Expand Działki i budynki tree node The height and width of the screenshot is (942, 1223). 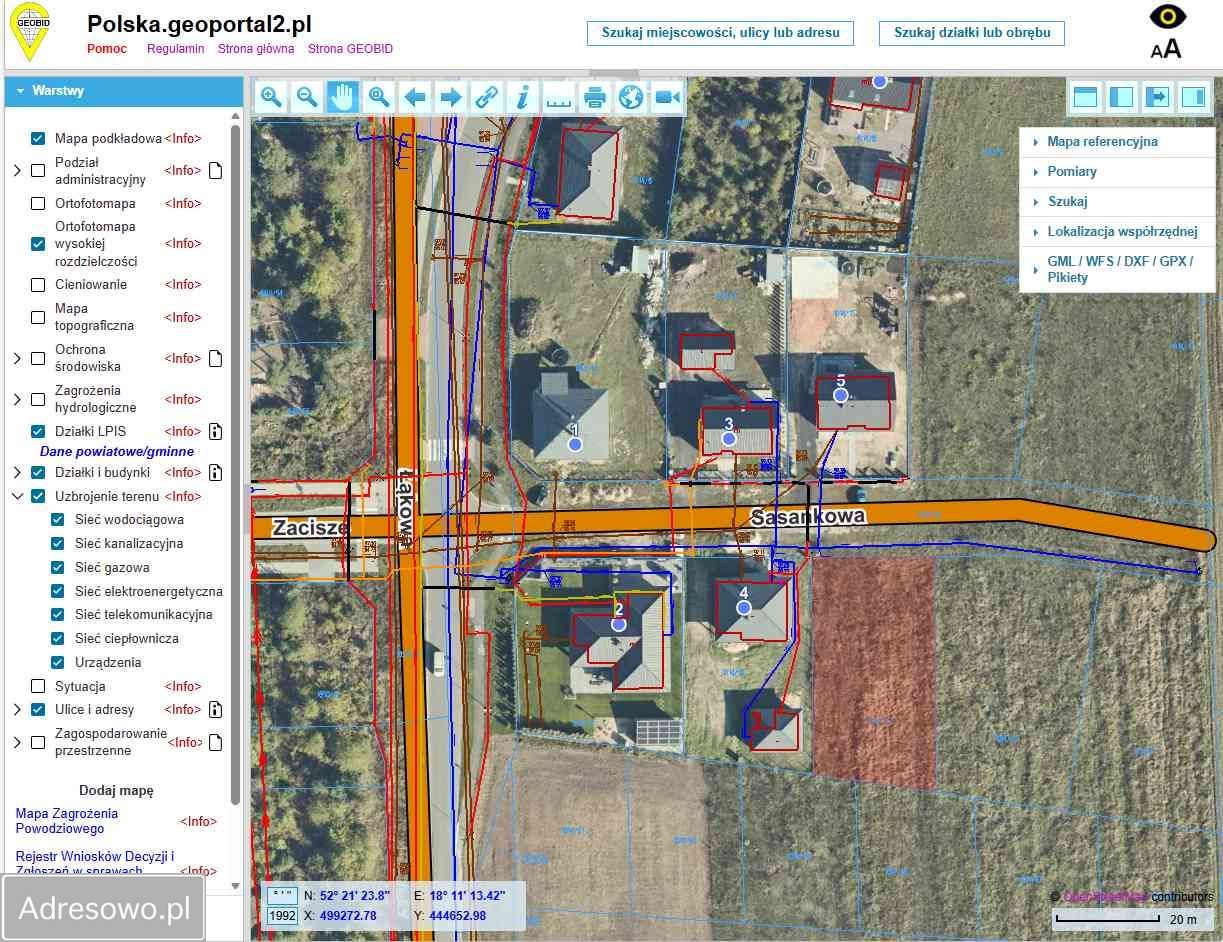[x=17, y=472]
